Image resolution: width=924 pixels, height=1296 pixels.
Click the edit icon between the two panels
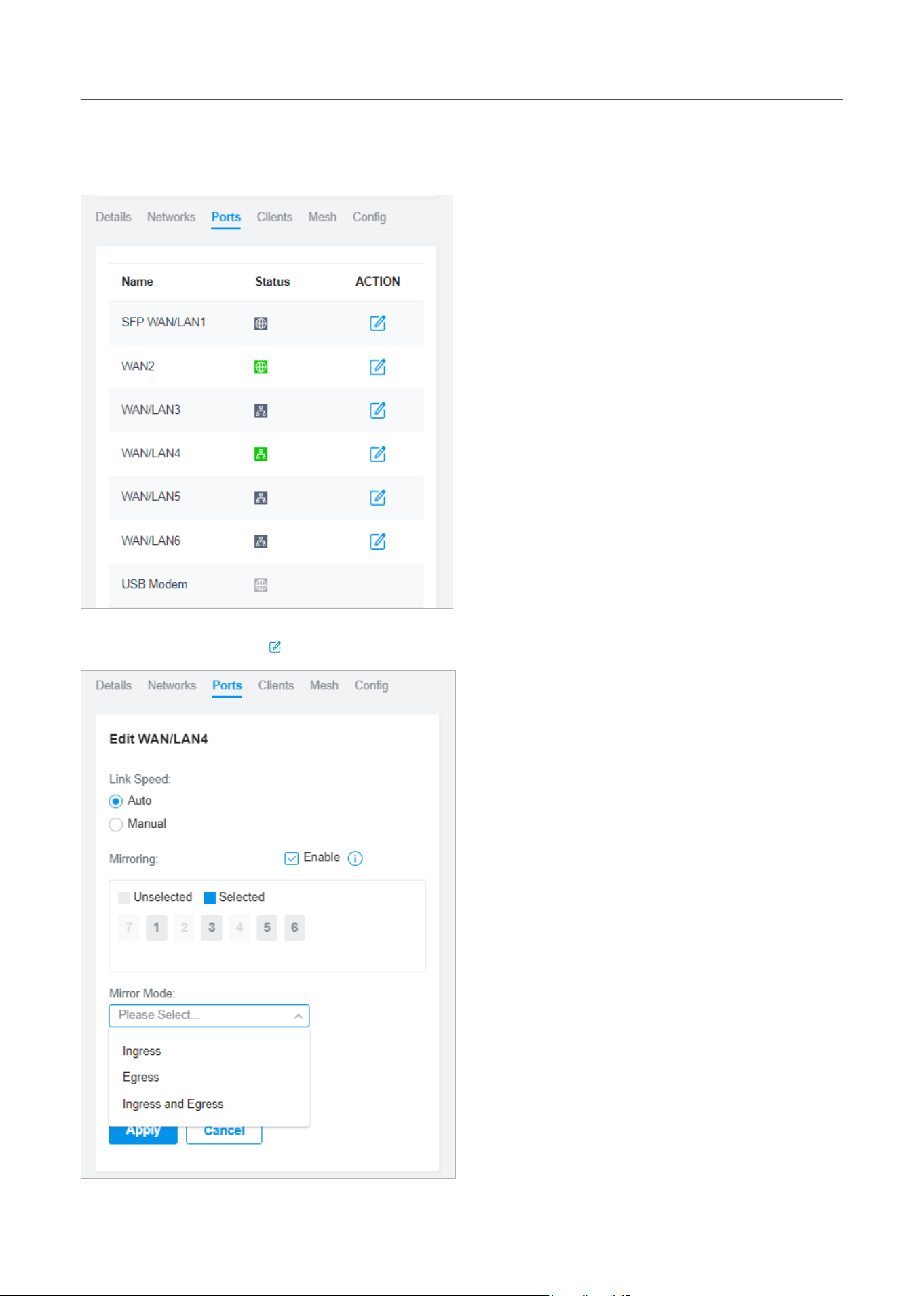[x=275, y=647]
